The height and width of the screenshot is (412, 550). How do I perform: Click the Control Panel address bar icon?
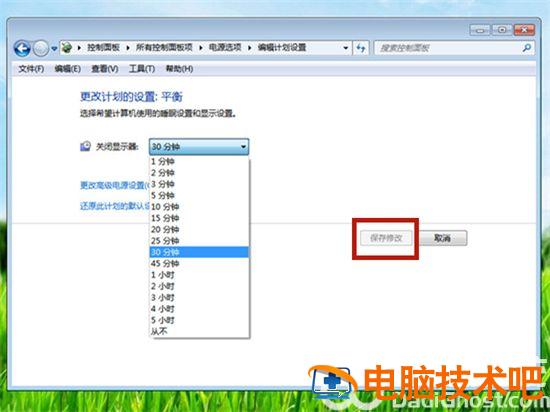67,47
